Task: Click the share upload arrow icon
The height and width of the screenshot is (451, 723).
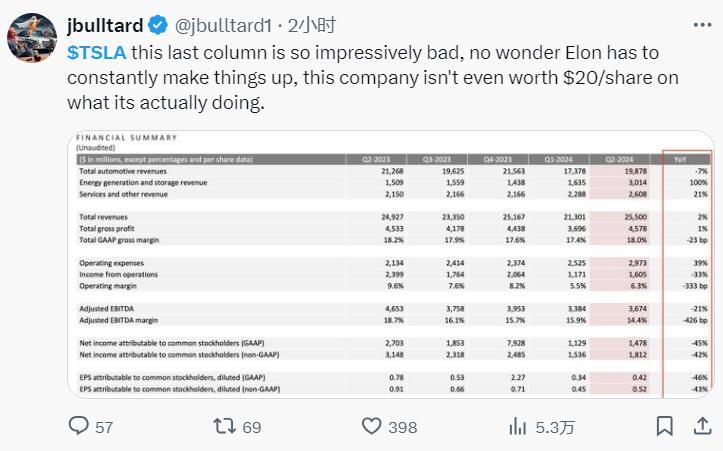Action: pyautogui.click(x=699, y=426)
